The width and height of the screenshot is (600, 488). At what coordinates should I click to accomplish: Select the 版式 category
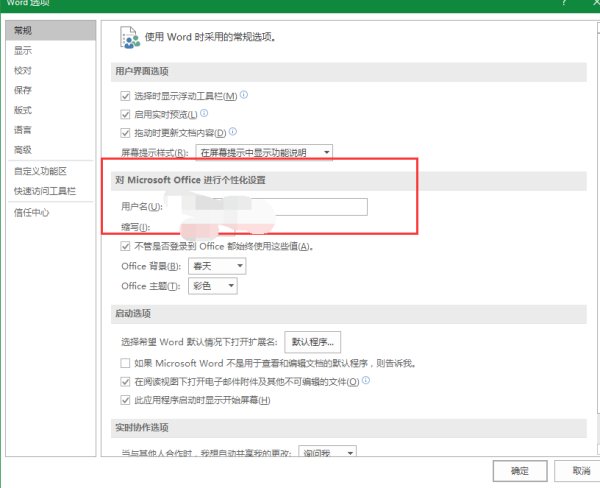tap(51, 110)
